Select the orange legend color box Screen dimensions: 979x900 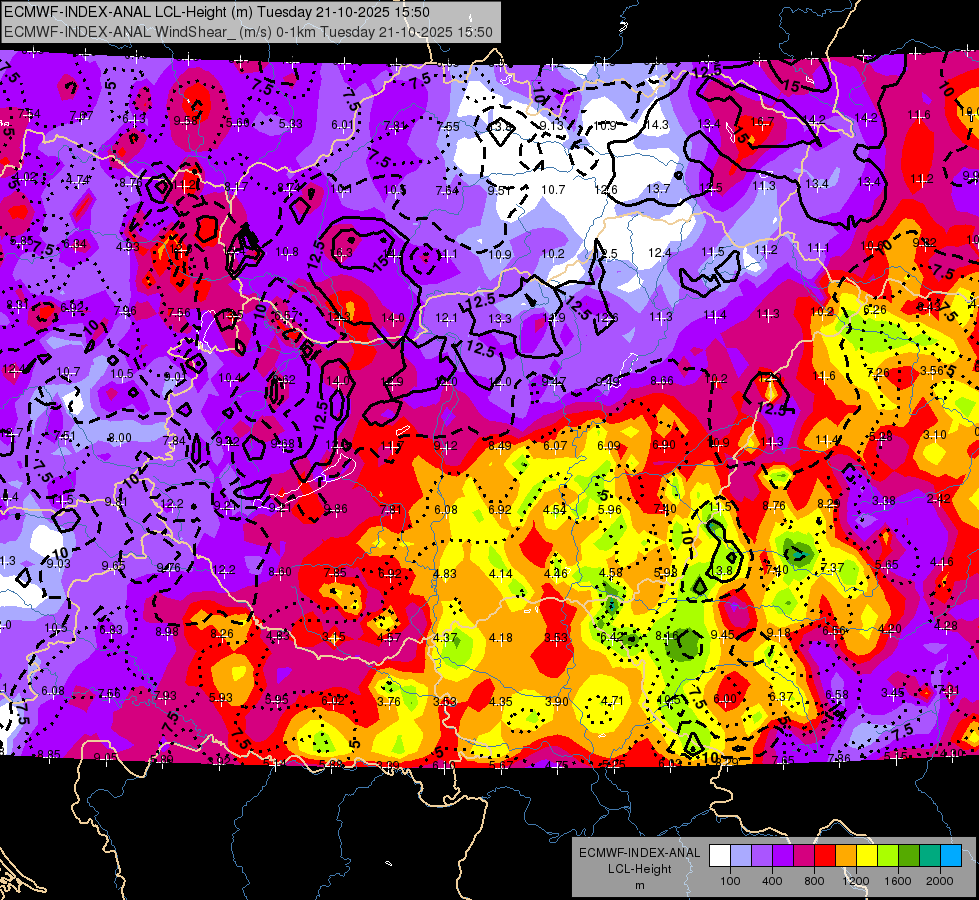(846, 856)
